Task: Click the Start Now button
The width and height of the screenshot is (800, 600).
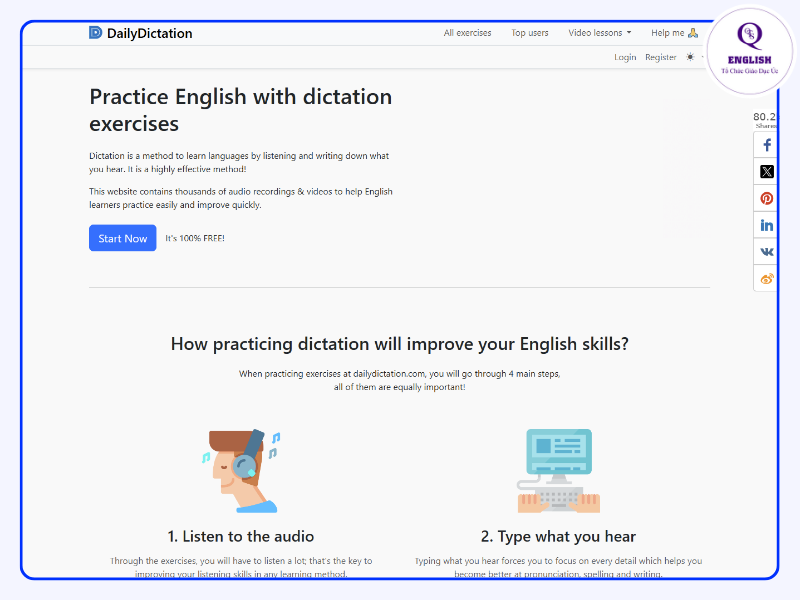Action: click(x=123, y=238)
